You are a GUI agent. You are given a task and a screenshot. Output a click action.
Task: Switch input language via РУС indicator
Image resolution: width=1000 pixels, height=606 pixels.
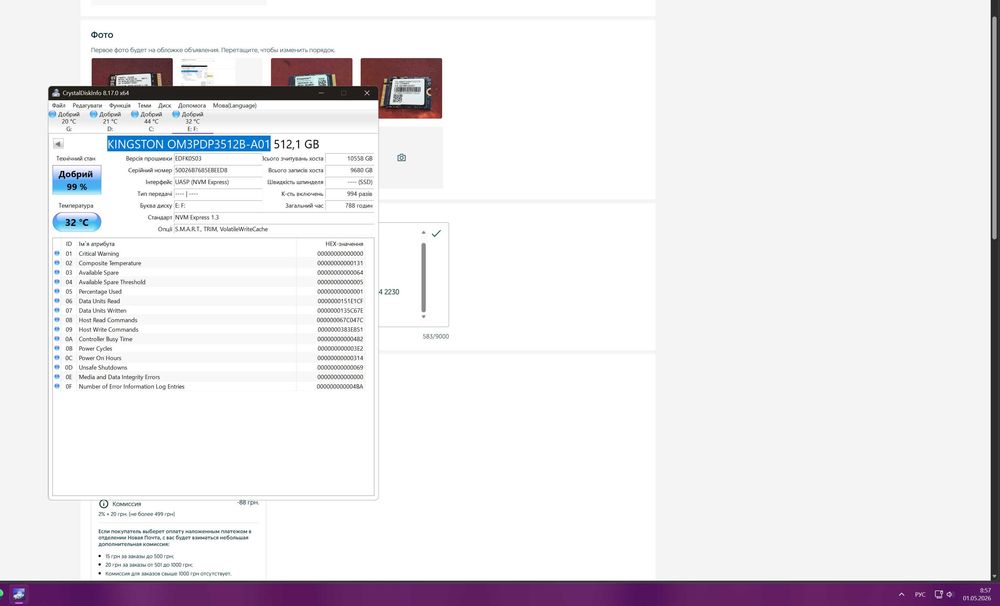[920, 595]
